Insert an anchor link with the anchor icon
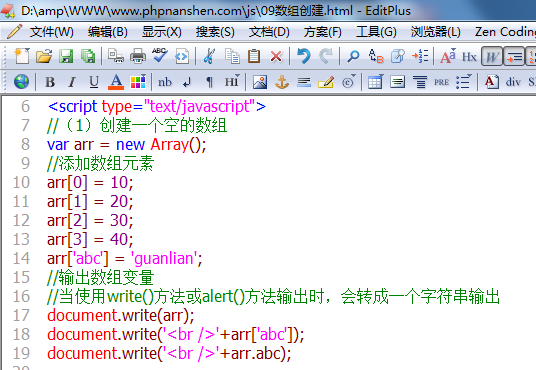The width and height of the screenshot is (536, 370). tap(282, 82)
